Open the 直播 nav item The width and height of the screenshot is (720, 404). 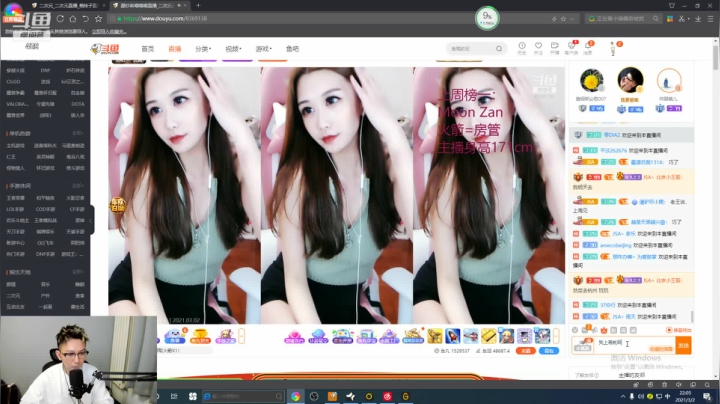[x=174, y=49]
